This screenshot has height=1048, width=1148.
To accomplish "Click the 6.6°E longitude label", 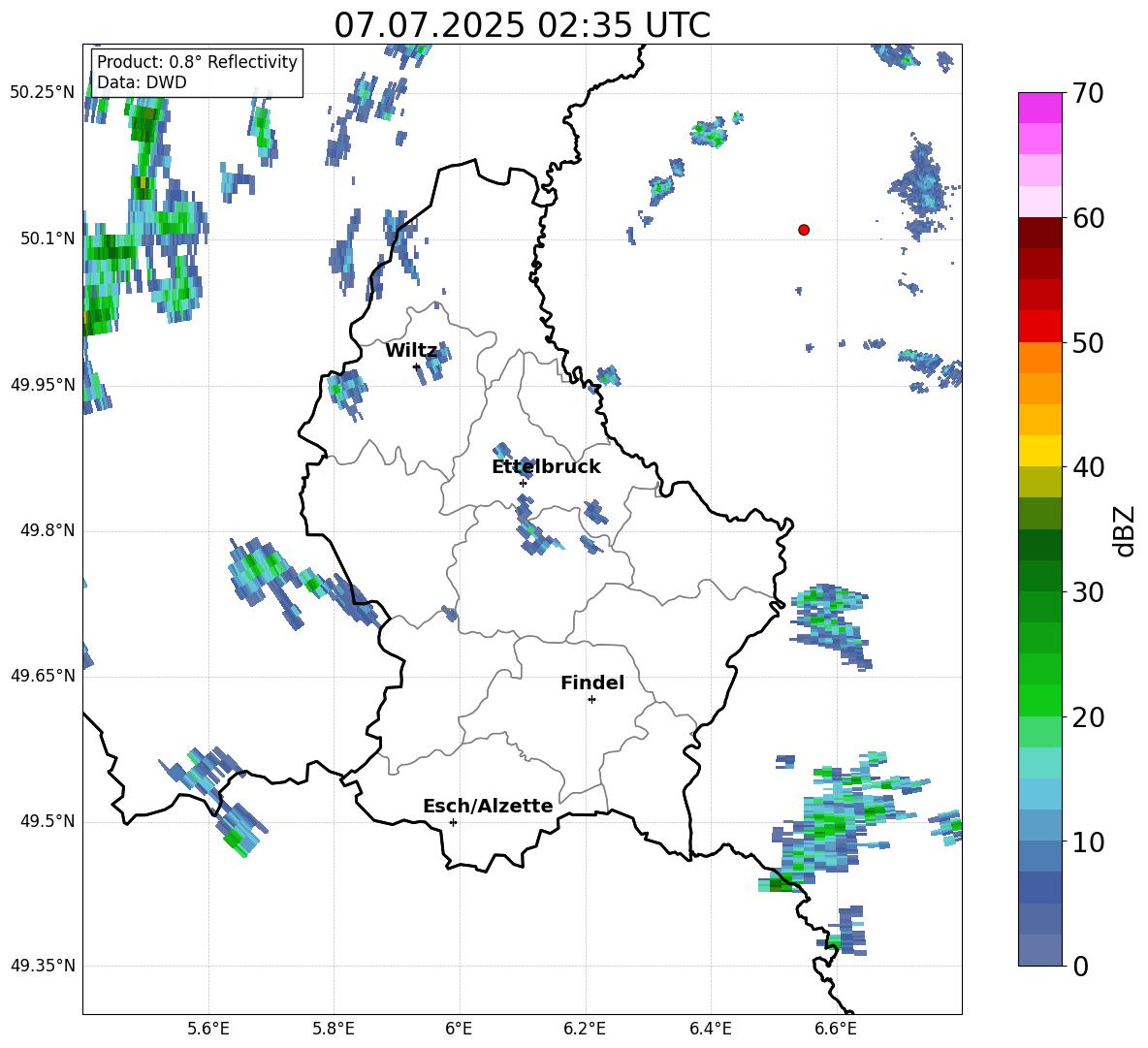I will pos(836,1029).
